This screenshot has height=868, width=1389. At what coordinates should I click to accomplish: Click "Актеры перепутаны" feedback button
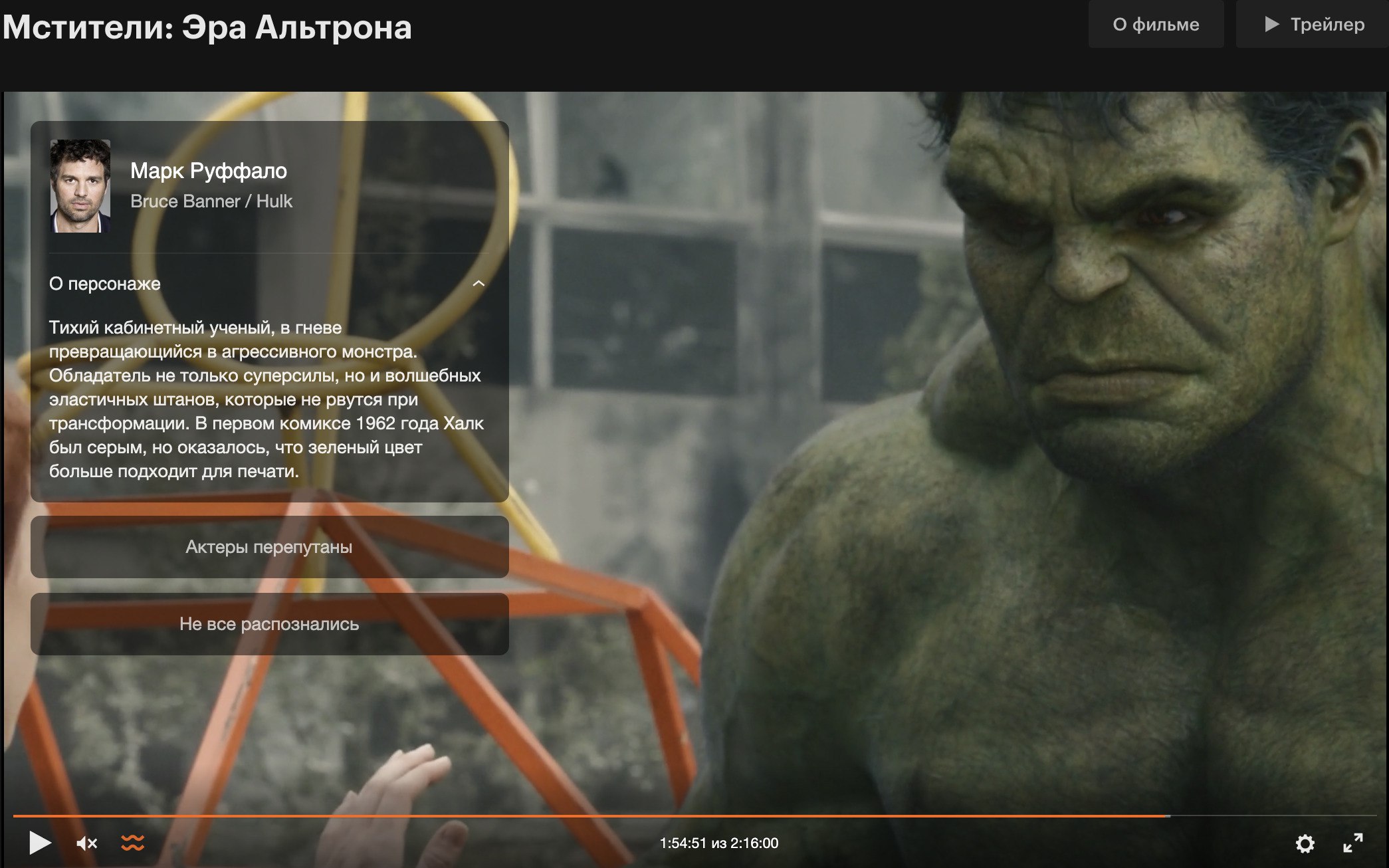click(269, 547)
